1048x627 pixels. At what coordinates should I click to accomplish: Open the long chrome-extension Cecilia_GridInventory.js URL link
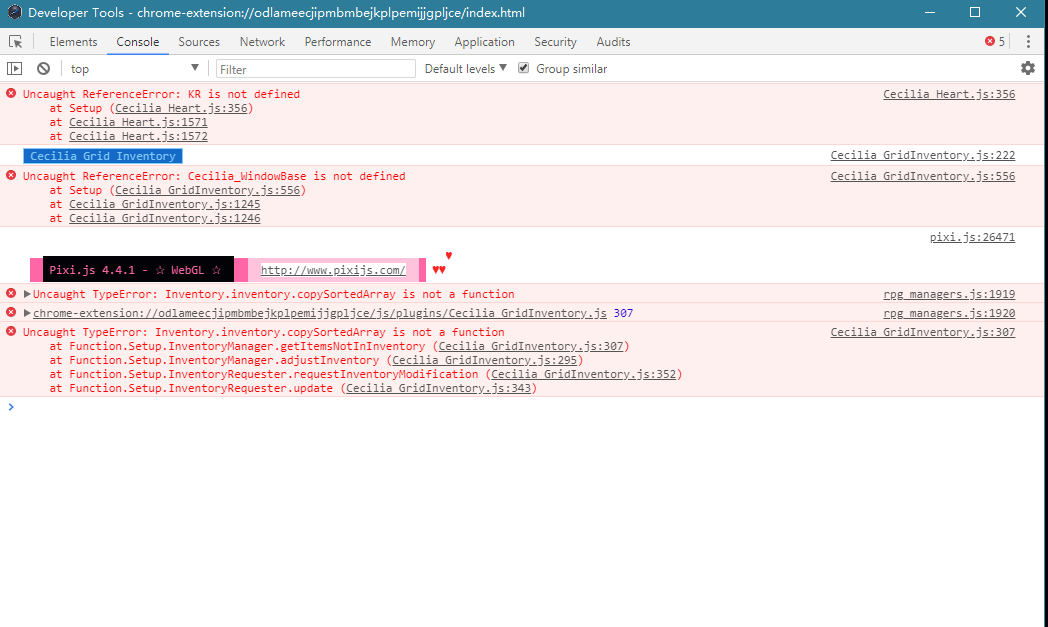[320, 313]
